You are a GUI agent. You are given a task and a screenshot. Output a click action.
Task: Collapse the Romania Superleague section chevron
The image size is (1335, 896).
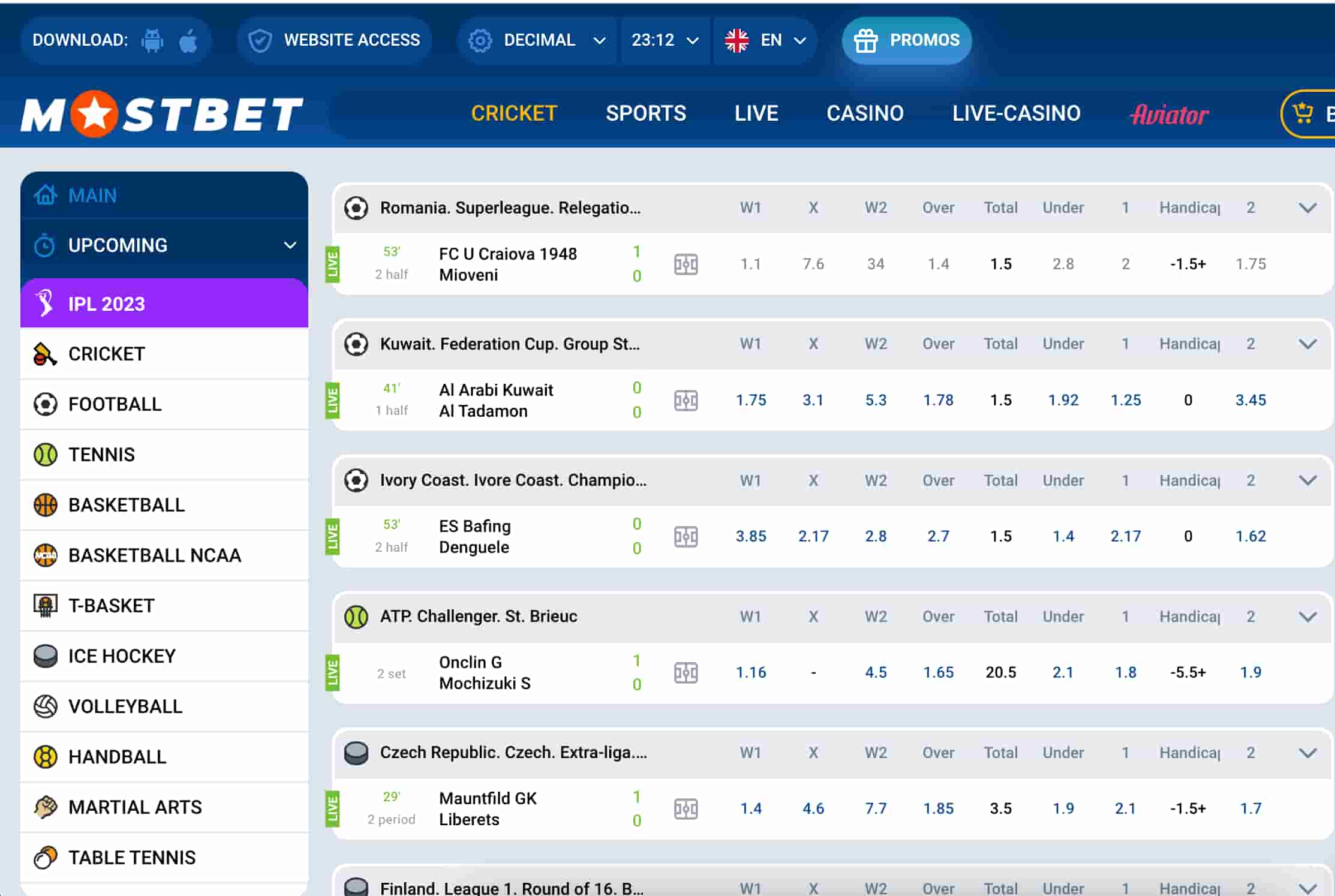coord(1307,208)
